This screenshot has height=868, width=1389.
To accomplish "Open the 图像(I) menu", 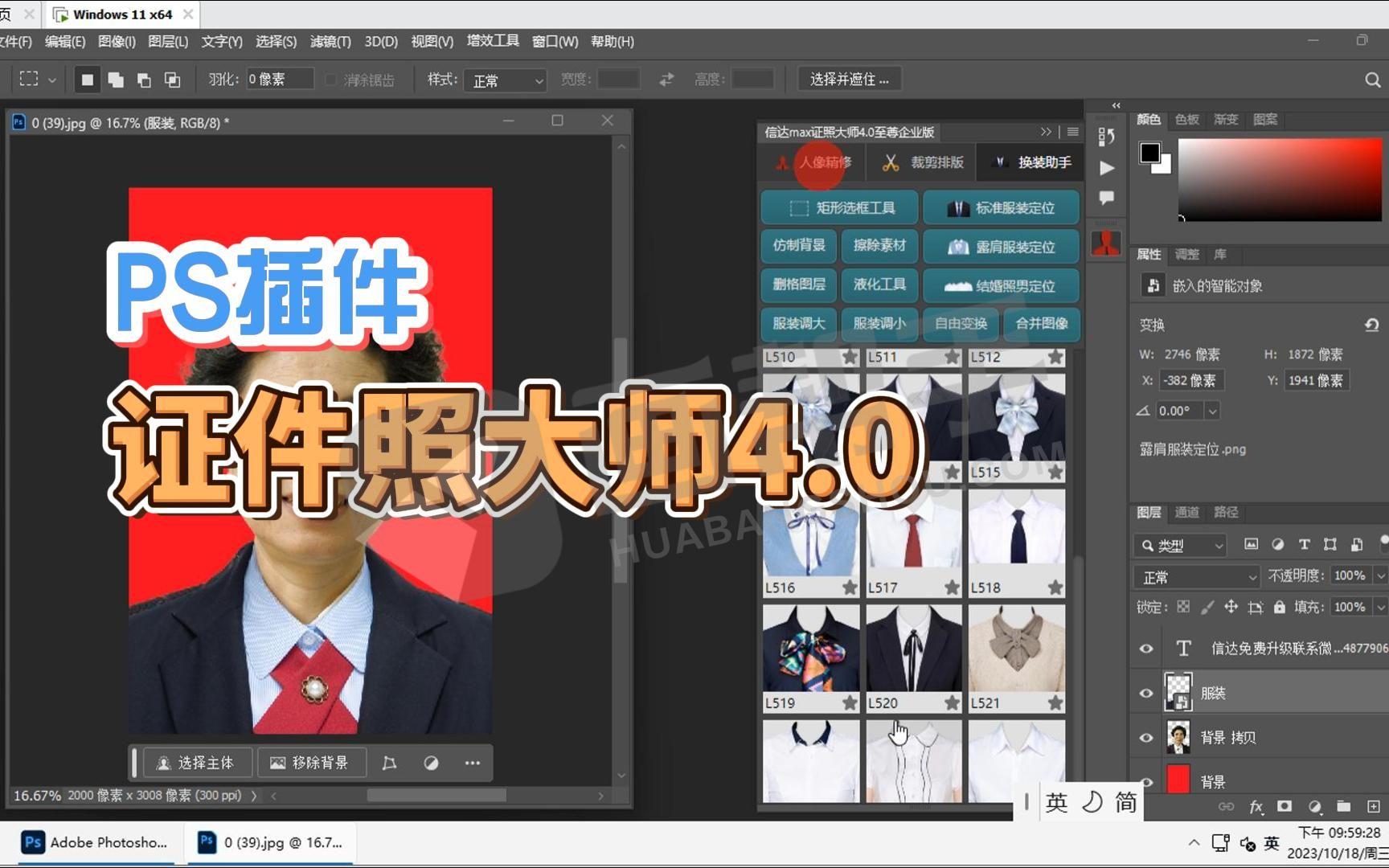I will click(x=117, y=41).
